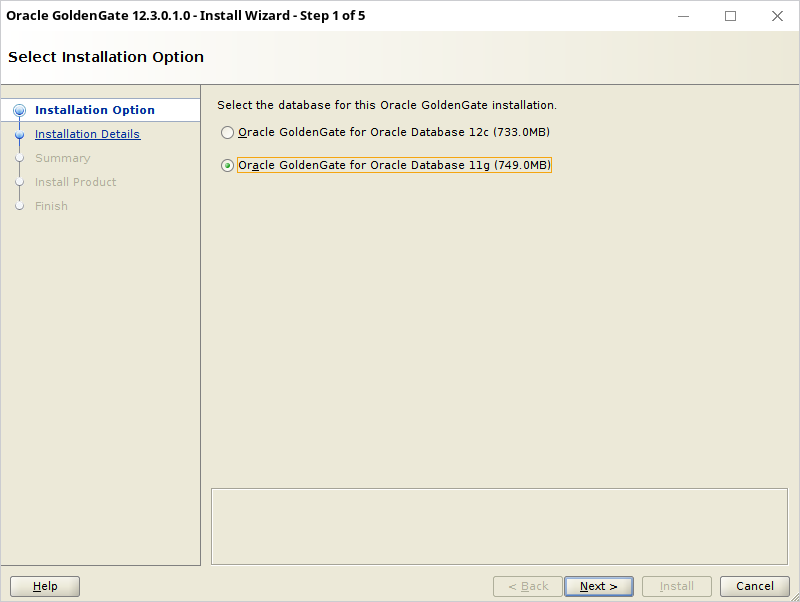
Task: Open the Installation Details link
Action: point(87,134)
